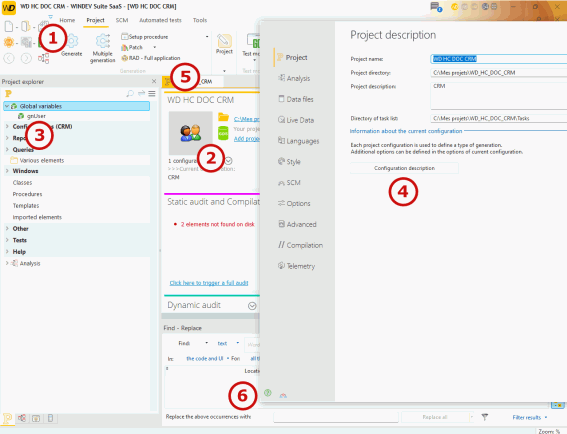This screenshot has height=434, width=567.
Task: Expand the Dynamic audit section chevron
Action: point(252,306)
